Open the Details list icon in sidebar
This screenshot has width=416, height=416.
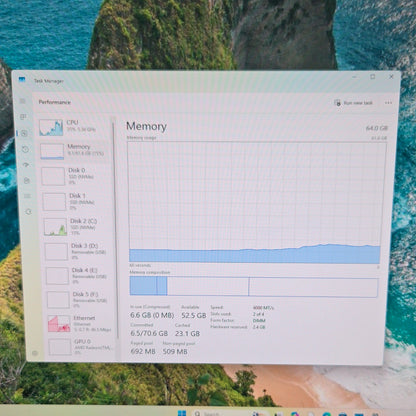point(27,196)
